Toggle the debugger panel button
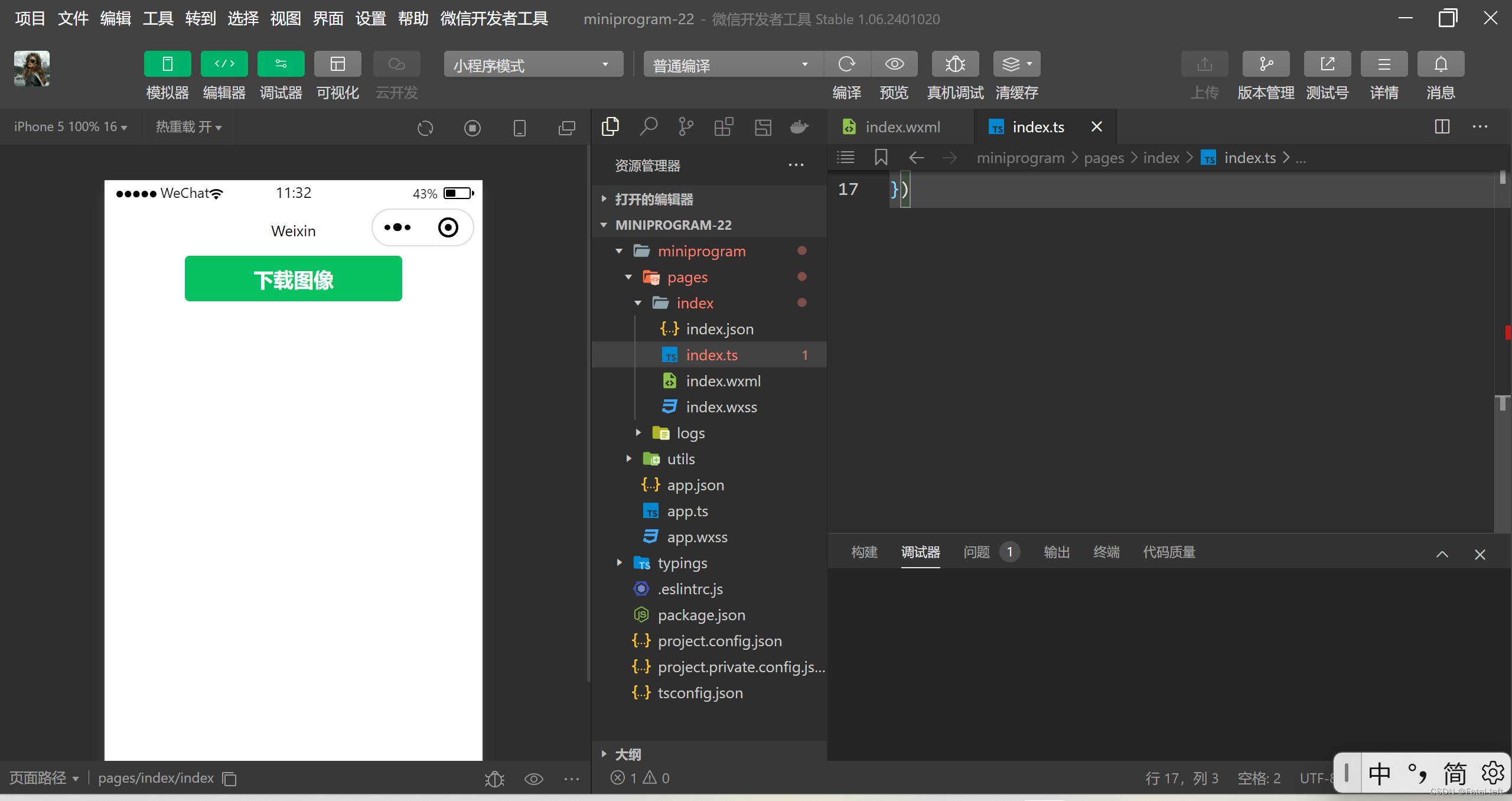Image resolution: width=1512 pixels, height=801 pixels. tap(281, 64)
